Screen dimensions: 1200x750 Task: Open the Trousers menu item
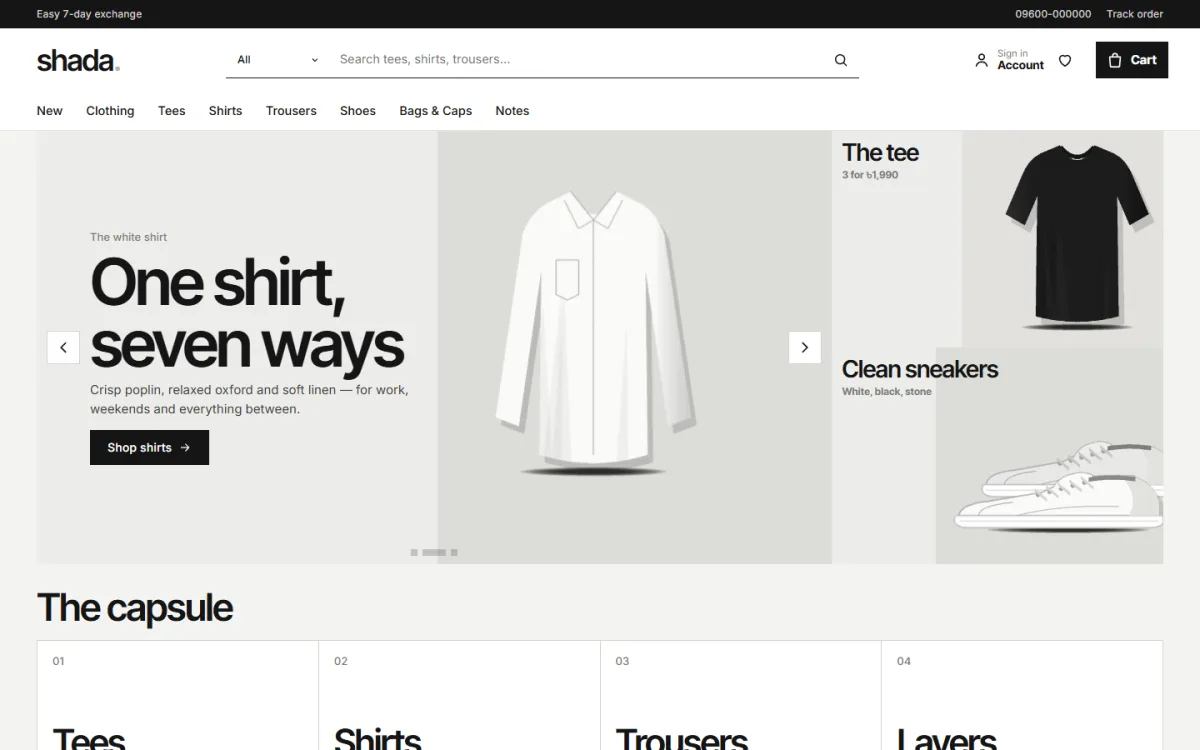(x=291, y=111)
